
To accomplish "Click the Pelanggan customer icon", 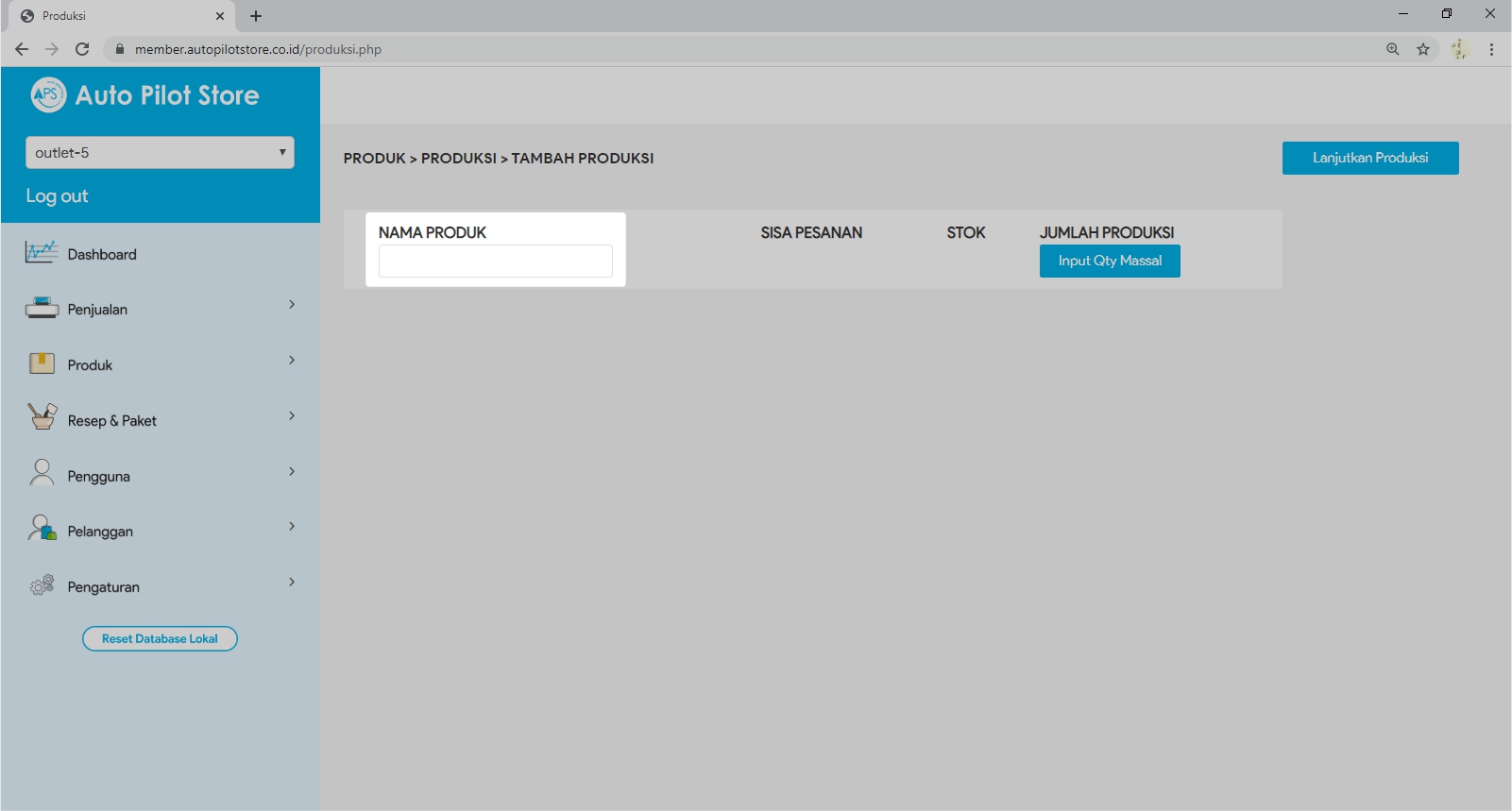I will [x=42, y=528].
